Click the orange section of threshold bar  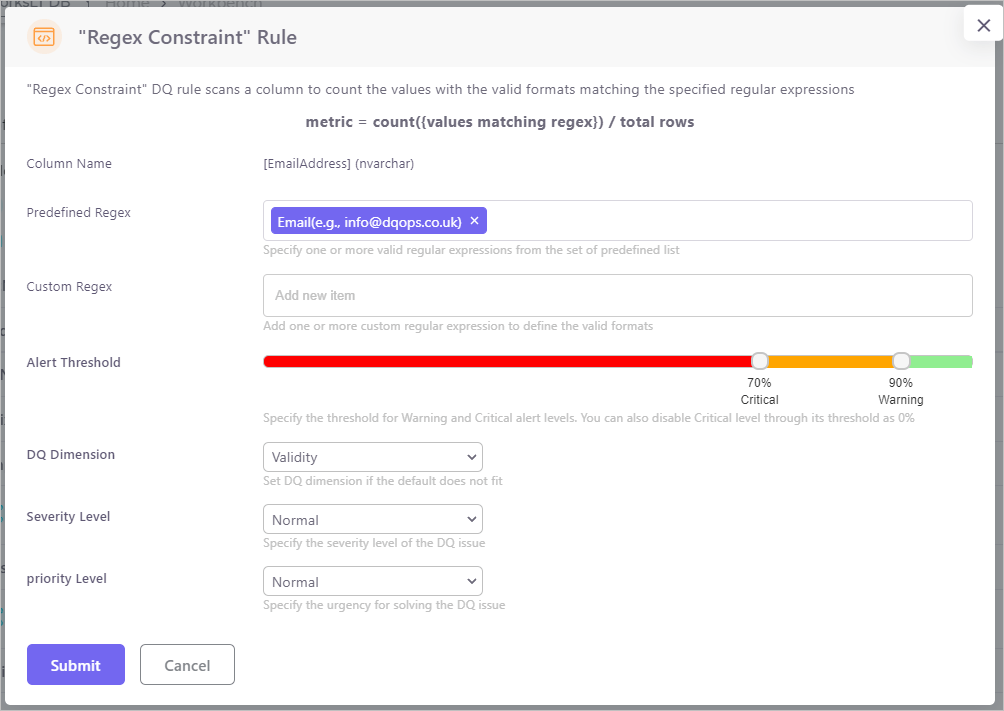tap(830, 361)
